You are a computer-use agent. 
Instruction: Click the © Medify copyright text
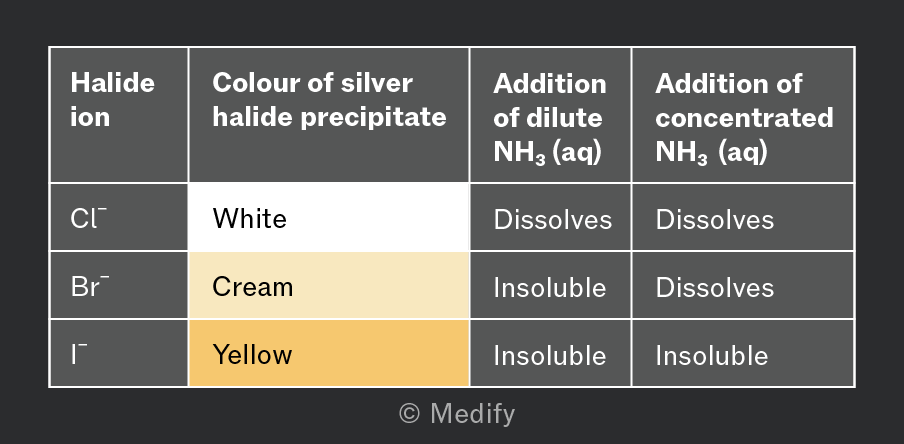457,414
